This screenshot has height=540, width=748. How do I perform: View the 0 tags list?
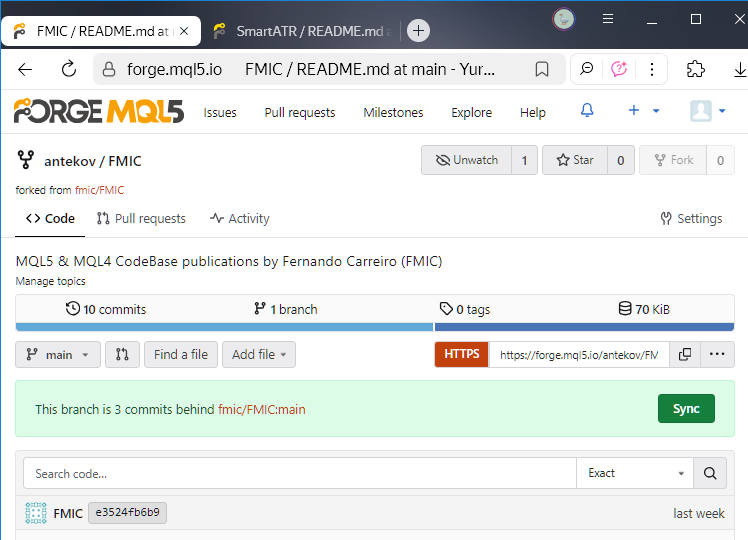[x=465, y=309]
